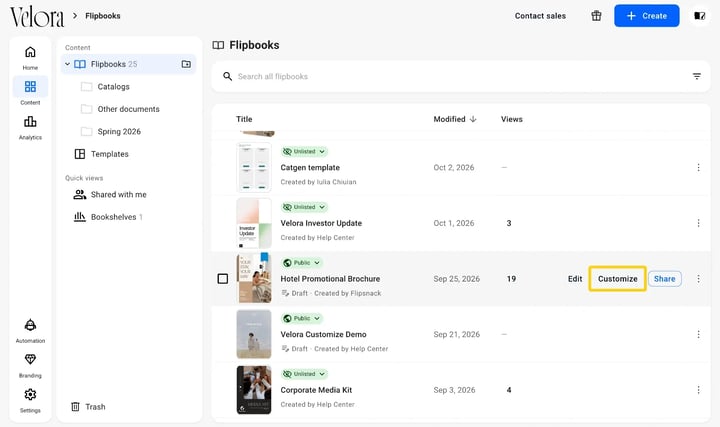Click the Create button

647,16
